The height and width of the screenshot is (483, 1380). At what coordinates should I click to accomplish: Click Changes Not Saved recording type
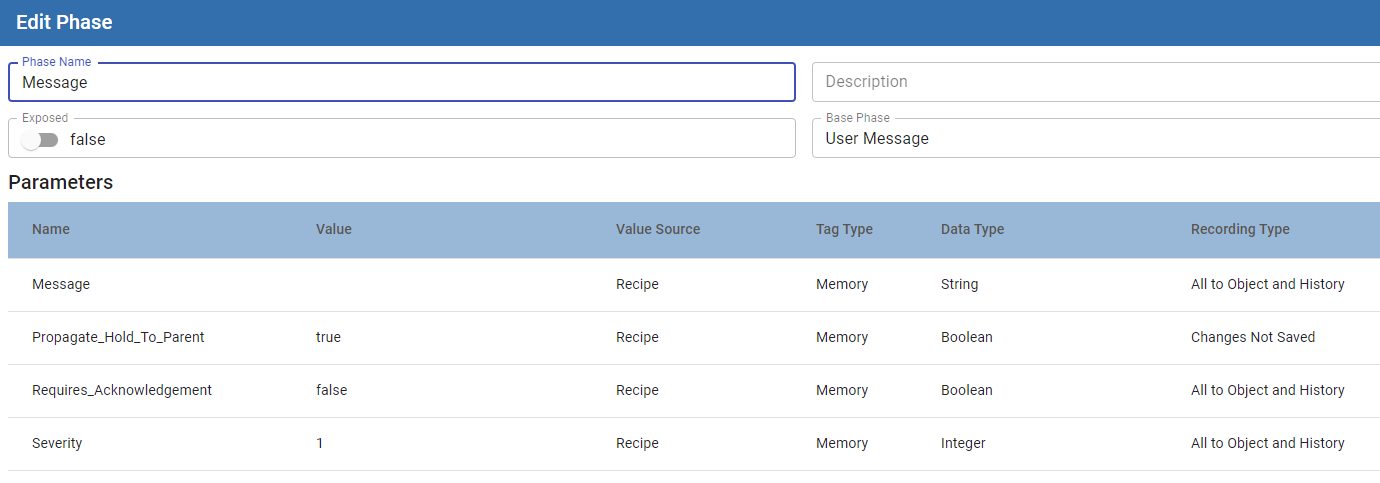click(1253, 337)
